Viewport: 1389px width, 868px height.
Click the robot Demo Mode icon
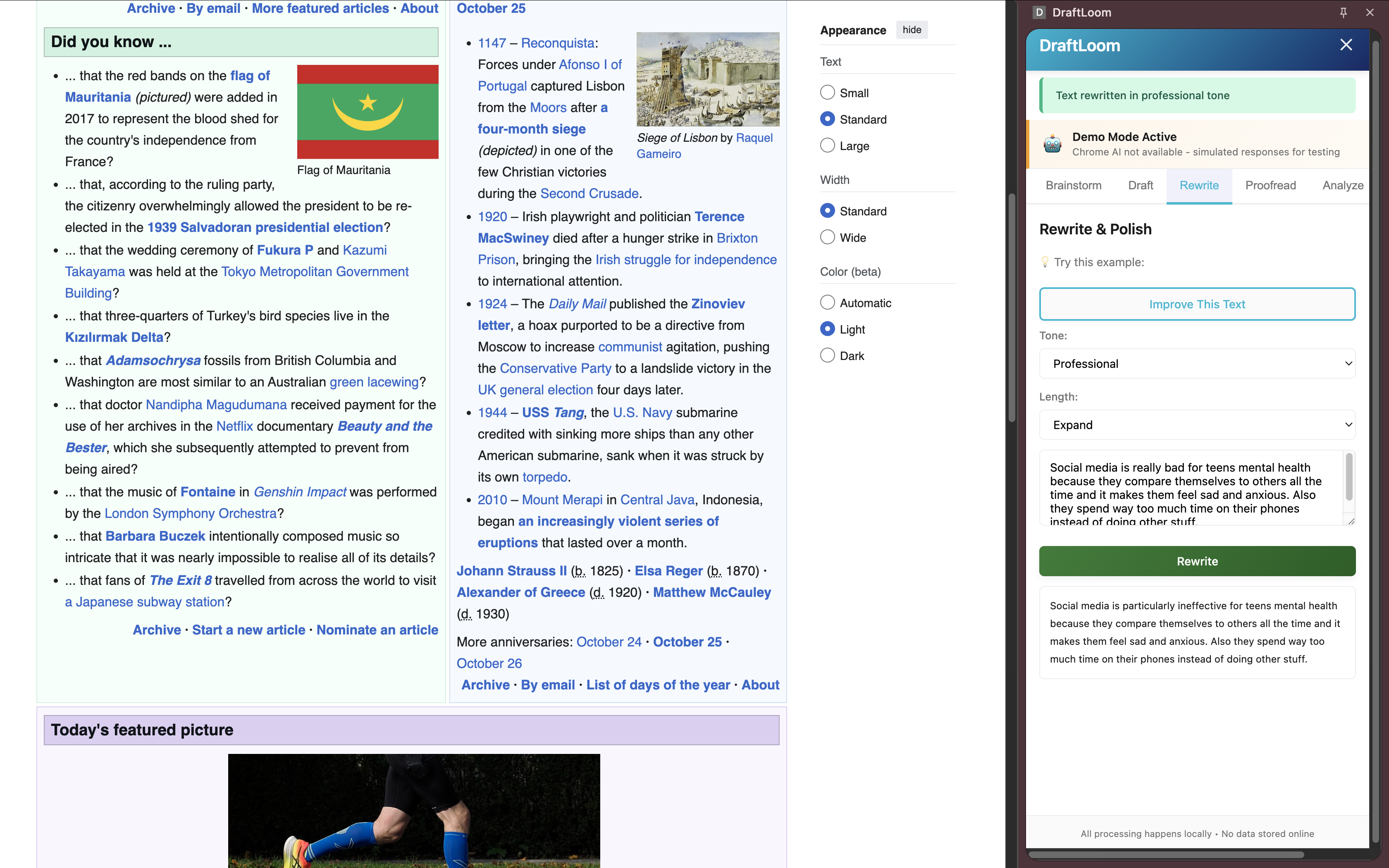pos(1052,143)
